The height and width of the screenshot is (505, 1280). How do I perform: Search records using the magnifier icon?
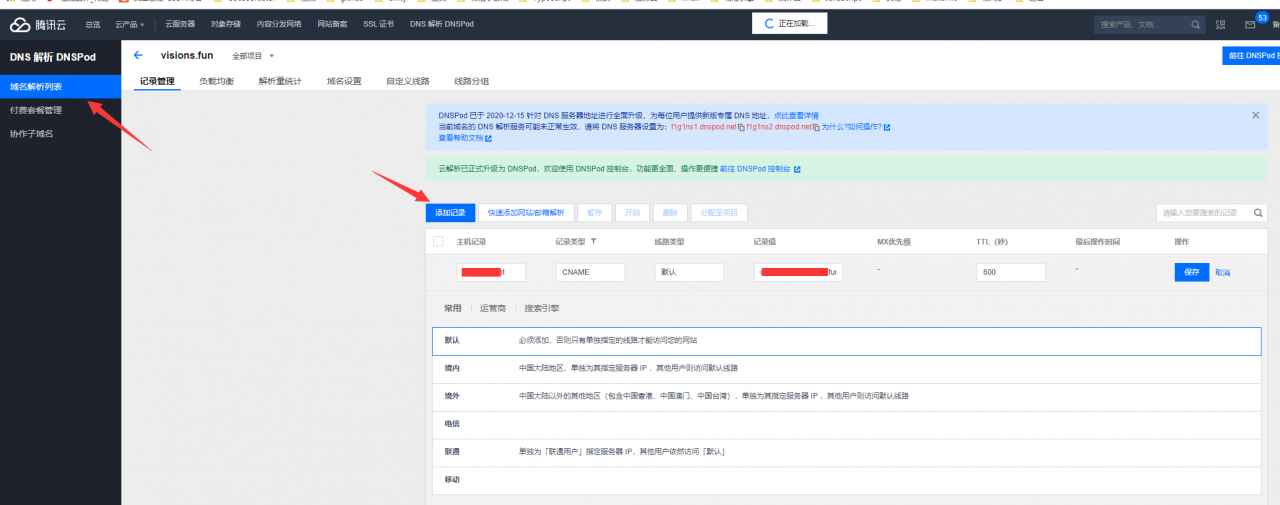(x=1258, y=212)
